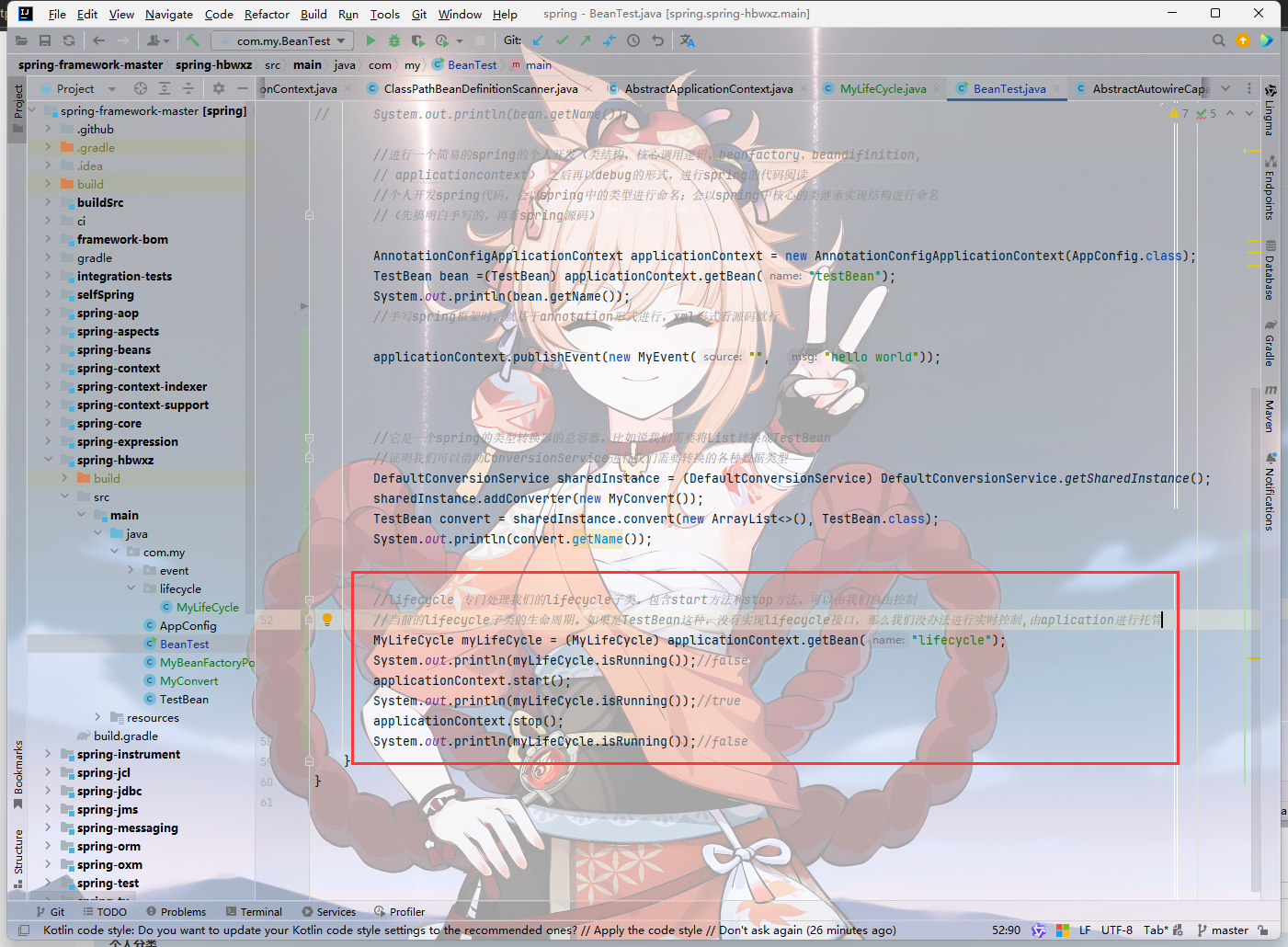Click the orange update arrow icon
The image size is (1288, 947).
tap(1243, 40)
